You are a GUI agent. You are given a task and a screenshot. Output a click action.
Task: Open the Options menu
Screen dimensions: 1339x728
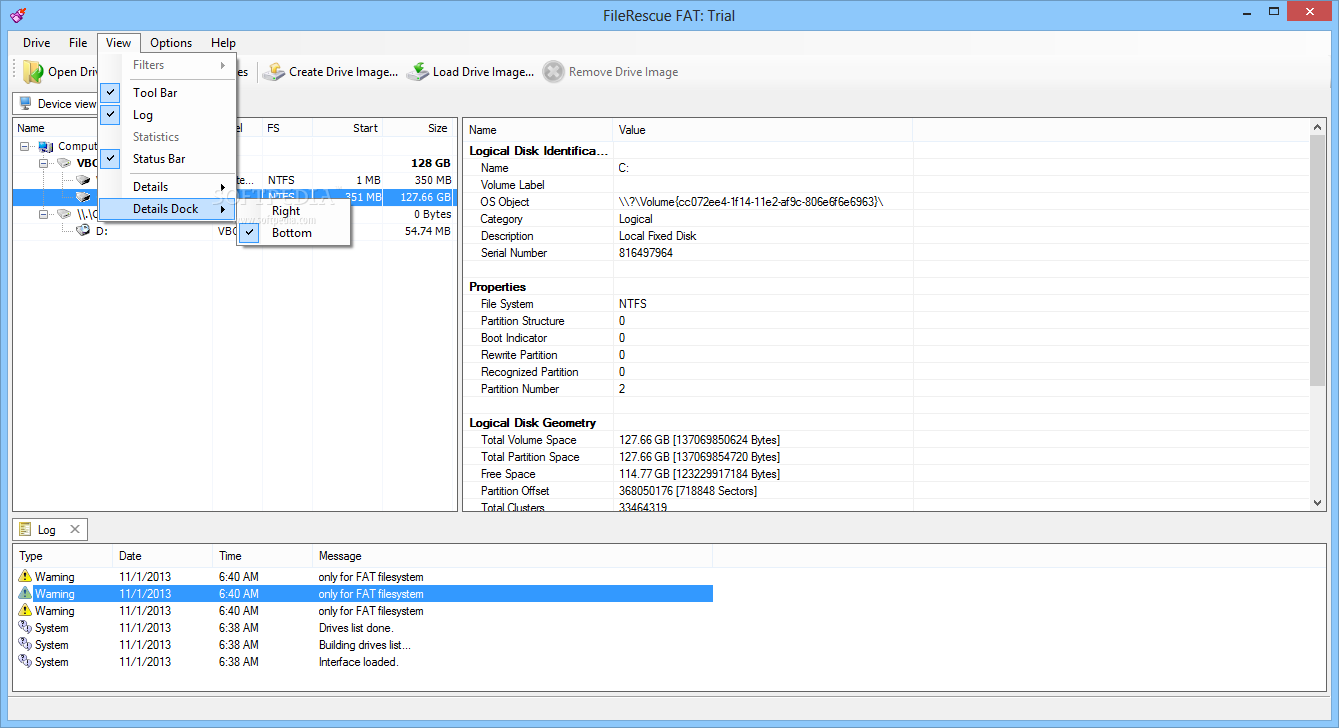click(171, 43)
